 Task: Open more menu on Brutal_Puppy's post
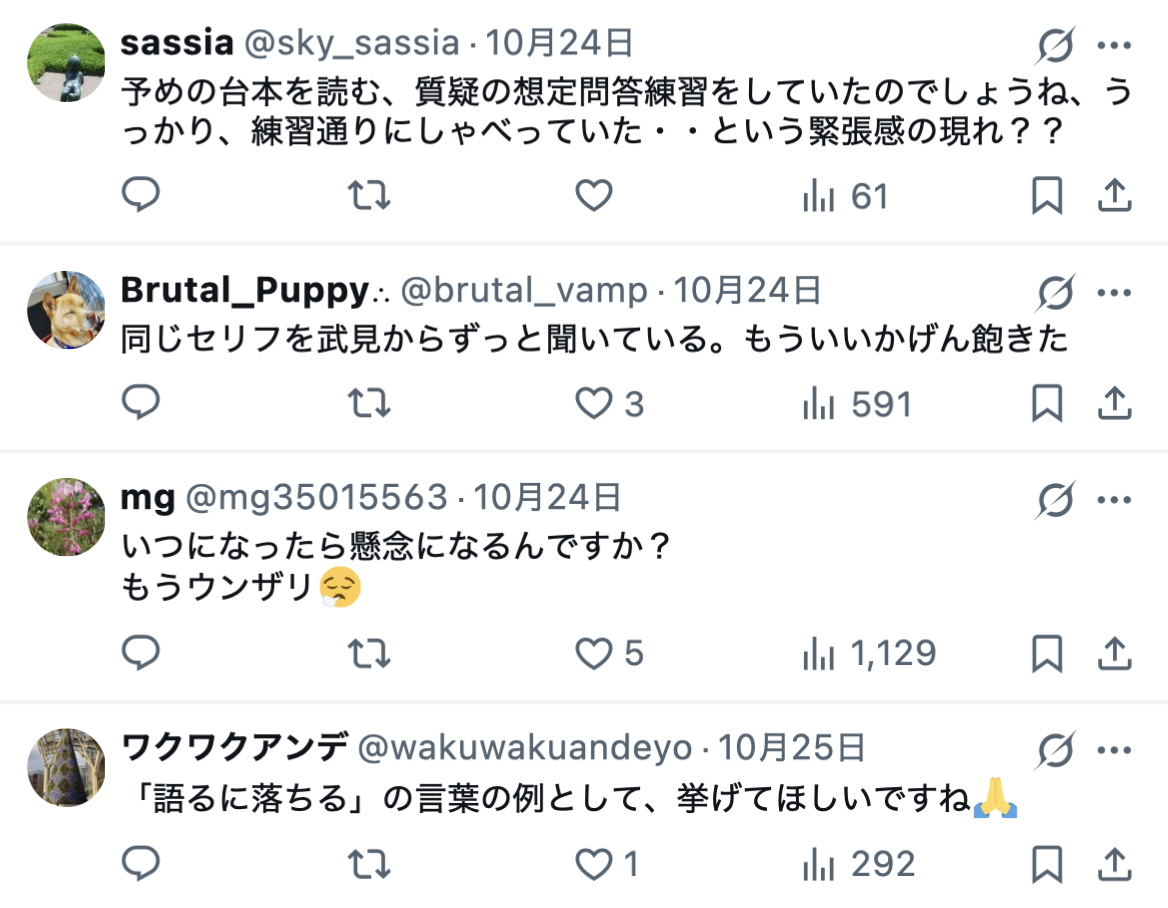pos(1114,293)
